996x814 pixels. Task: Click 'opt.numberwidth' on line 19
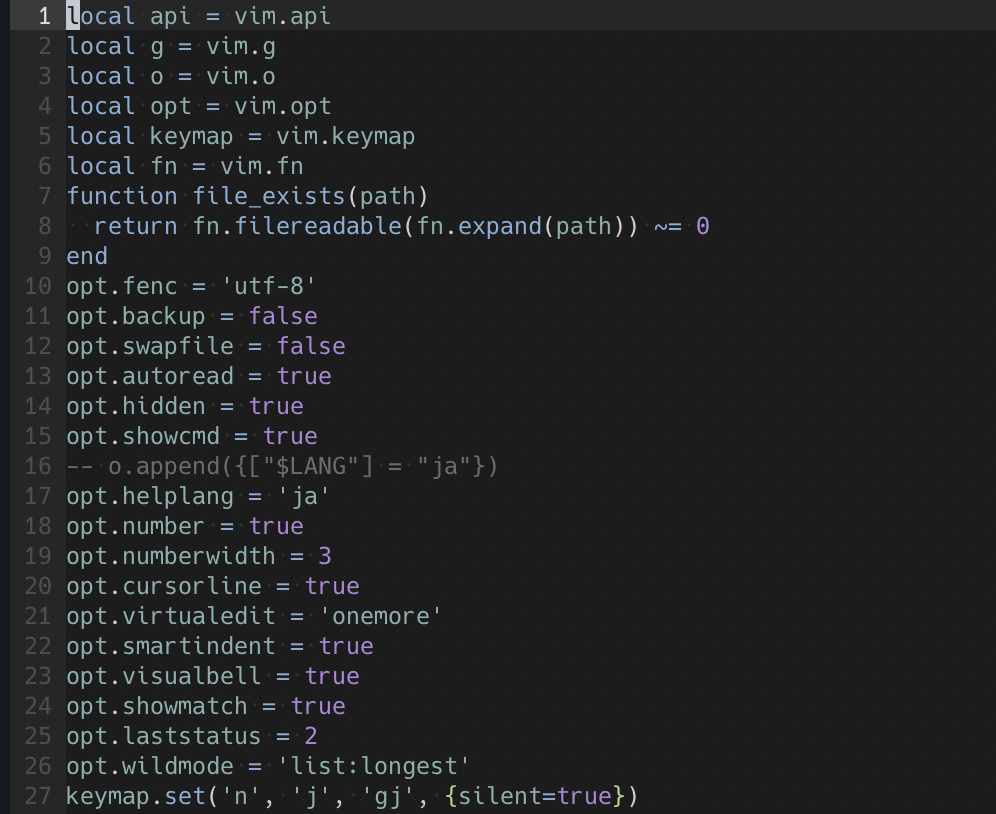[171, 555]
